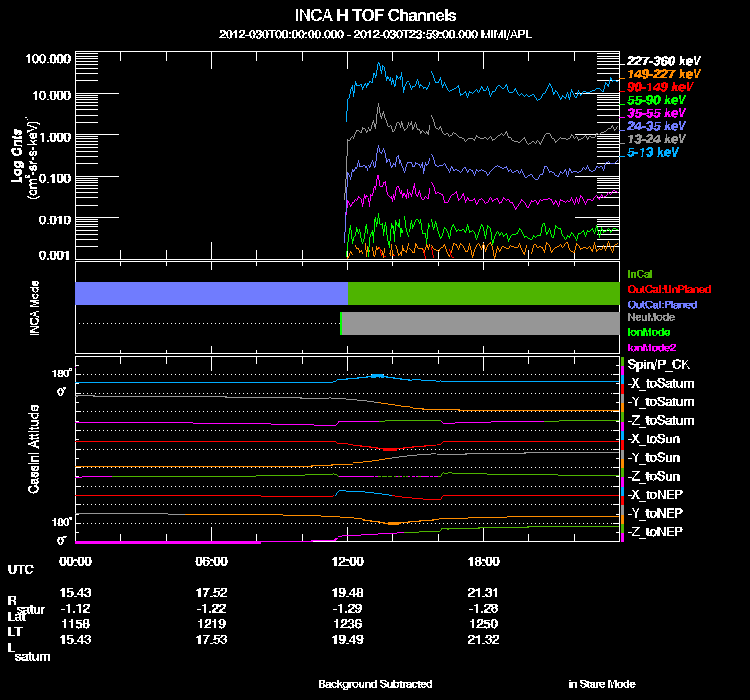The image size is (750, 700).
Task: Click the blue OutCal:Planed bar segment
Action: click(x=210, y=293)
